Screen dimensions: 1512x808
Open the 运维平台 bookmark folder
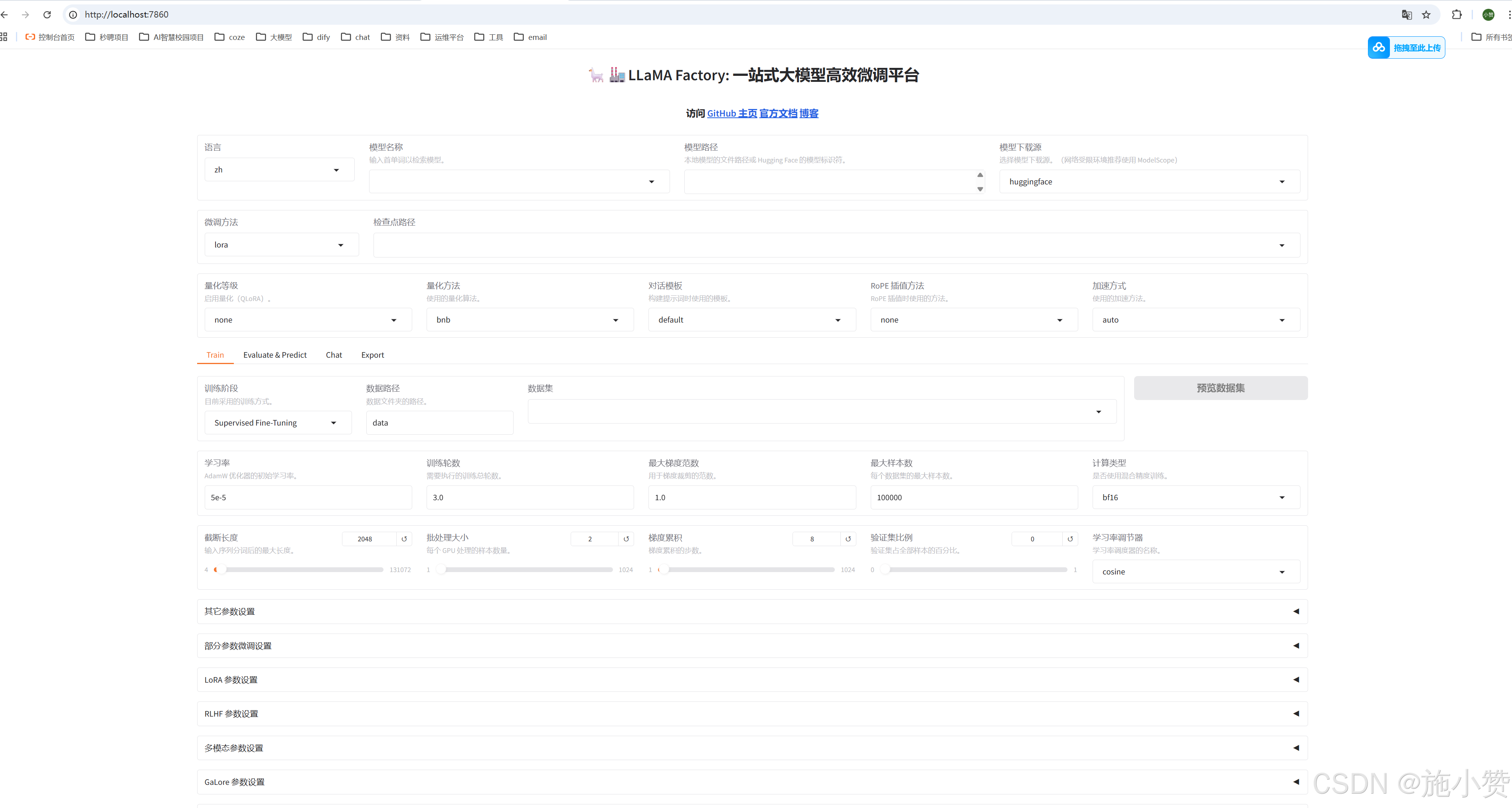click(442, 37)
